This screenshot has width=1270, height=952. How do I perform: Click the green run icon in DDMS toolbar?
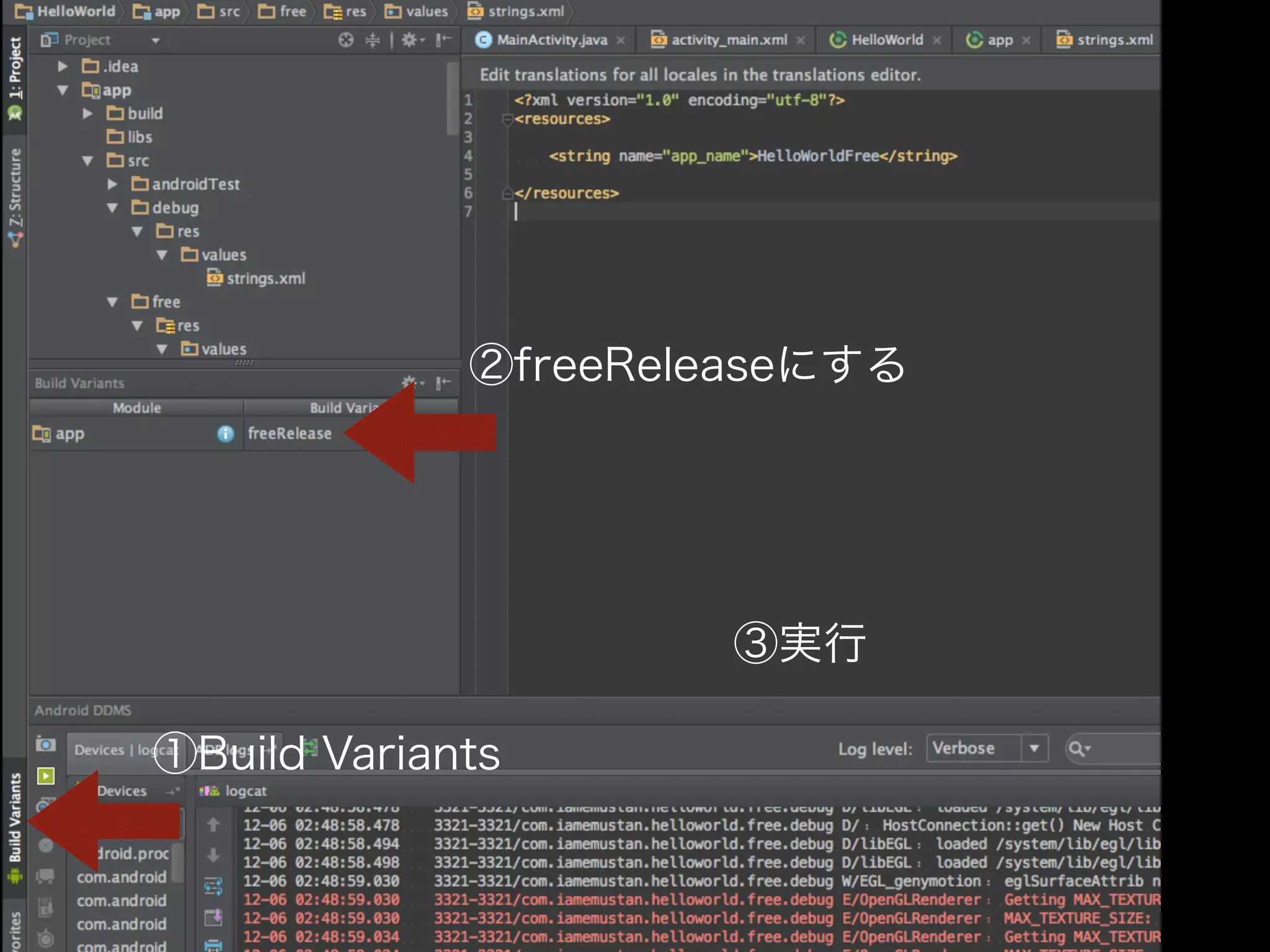(x=46, y=776)
